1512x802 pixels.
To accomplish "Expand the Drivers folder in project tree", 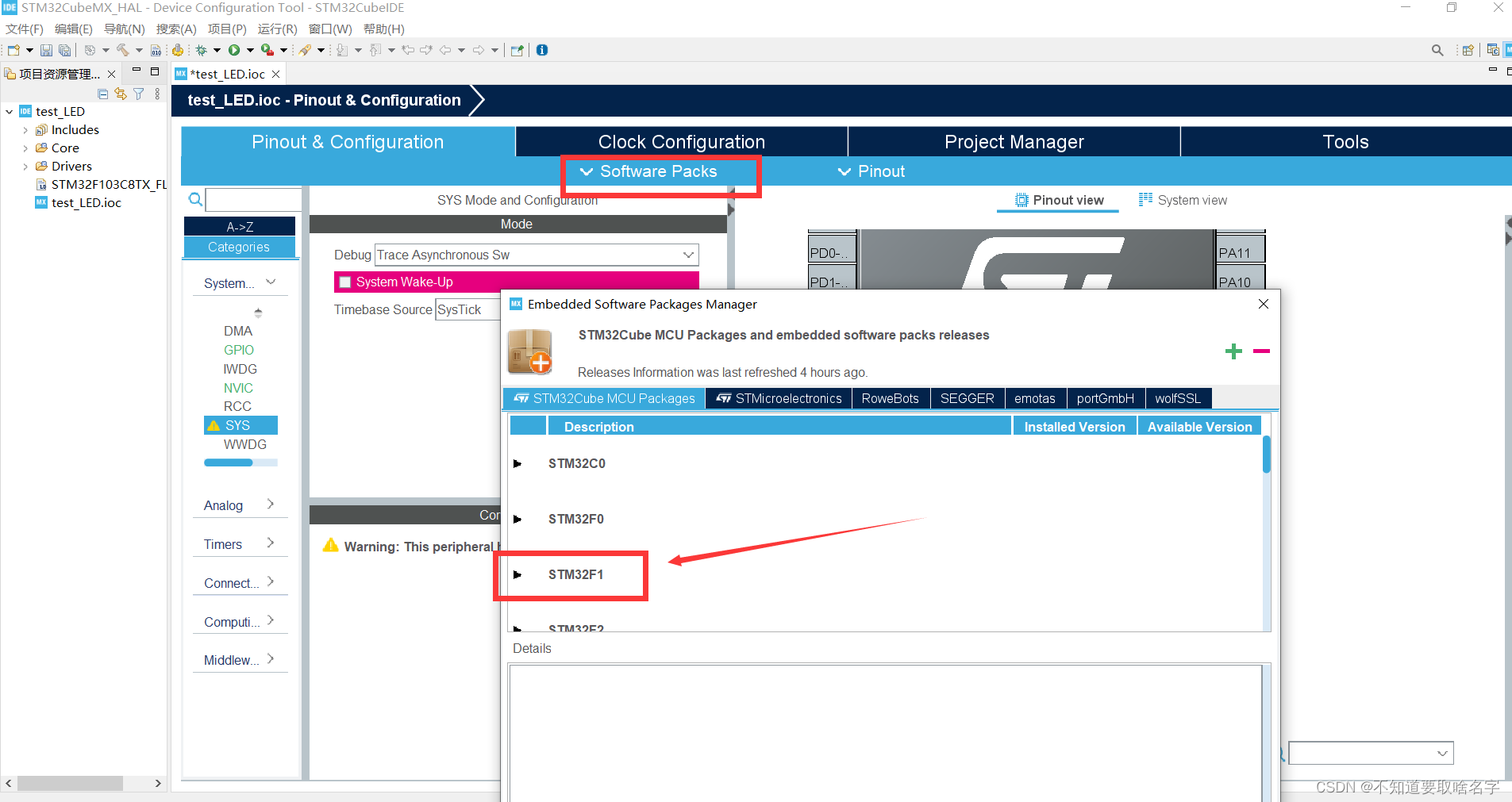I will (x=25, y=167).
